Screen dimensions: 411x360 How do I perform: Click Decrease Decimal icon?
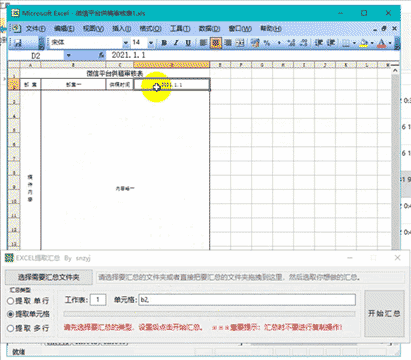303,43
